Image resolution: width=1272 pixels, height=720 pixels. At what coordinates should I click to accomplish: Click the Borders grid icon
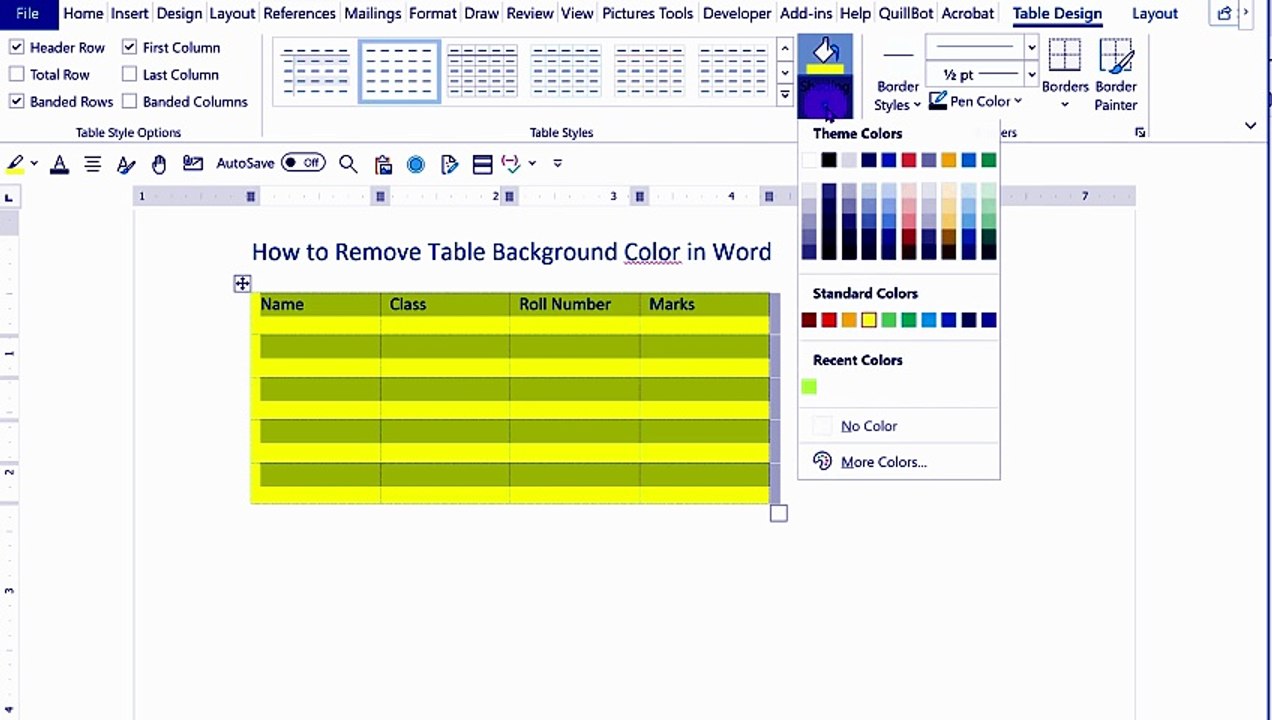coord(1064,56)
